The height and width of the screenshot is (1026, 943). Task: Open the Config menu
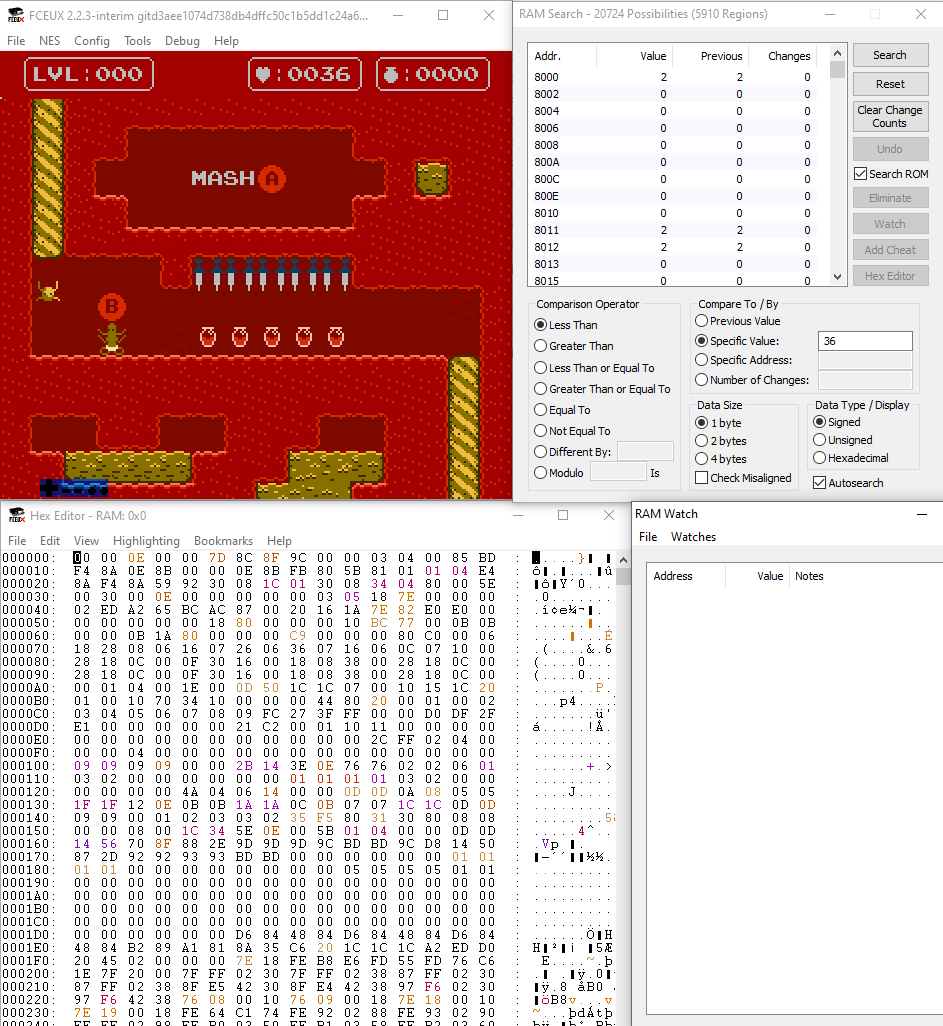[x=92, y=41]
